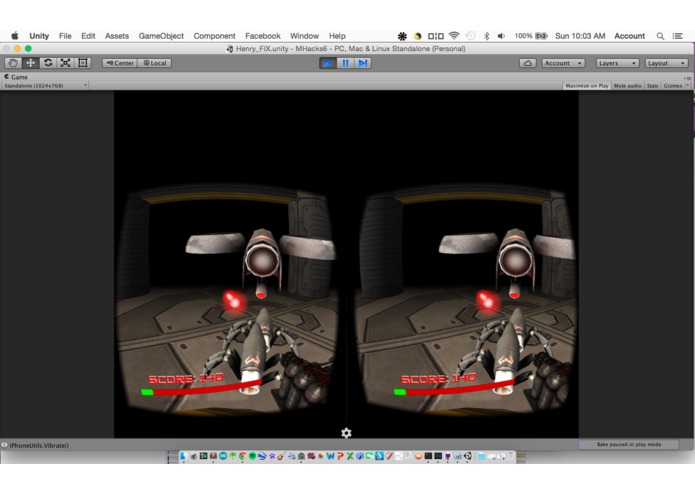Open the Trash in the Dock
695x494 pixels.
click(511, 456)
